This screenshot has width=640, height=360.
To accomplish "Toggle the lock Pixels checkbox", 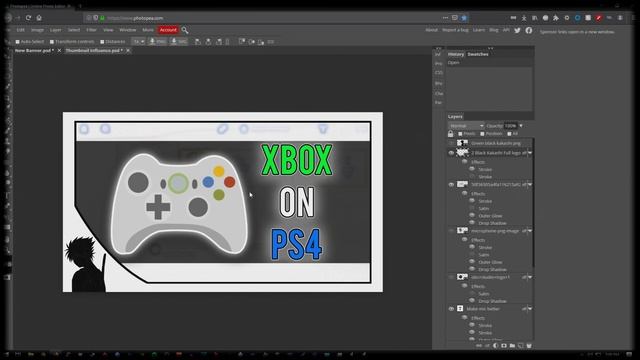I will coord(460,134).
